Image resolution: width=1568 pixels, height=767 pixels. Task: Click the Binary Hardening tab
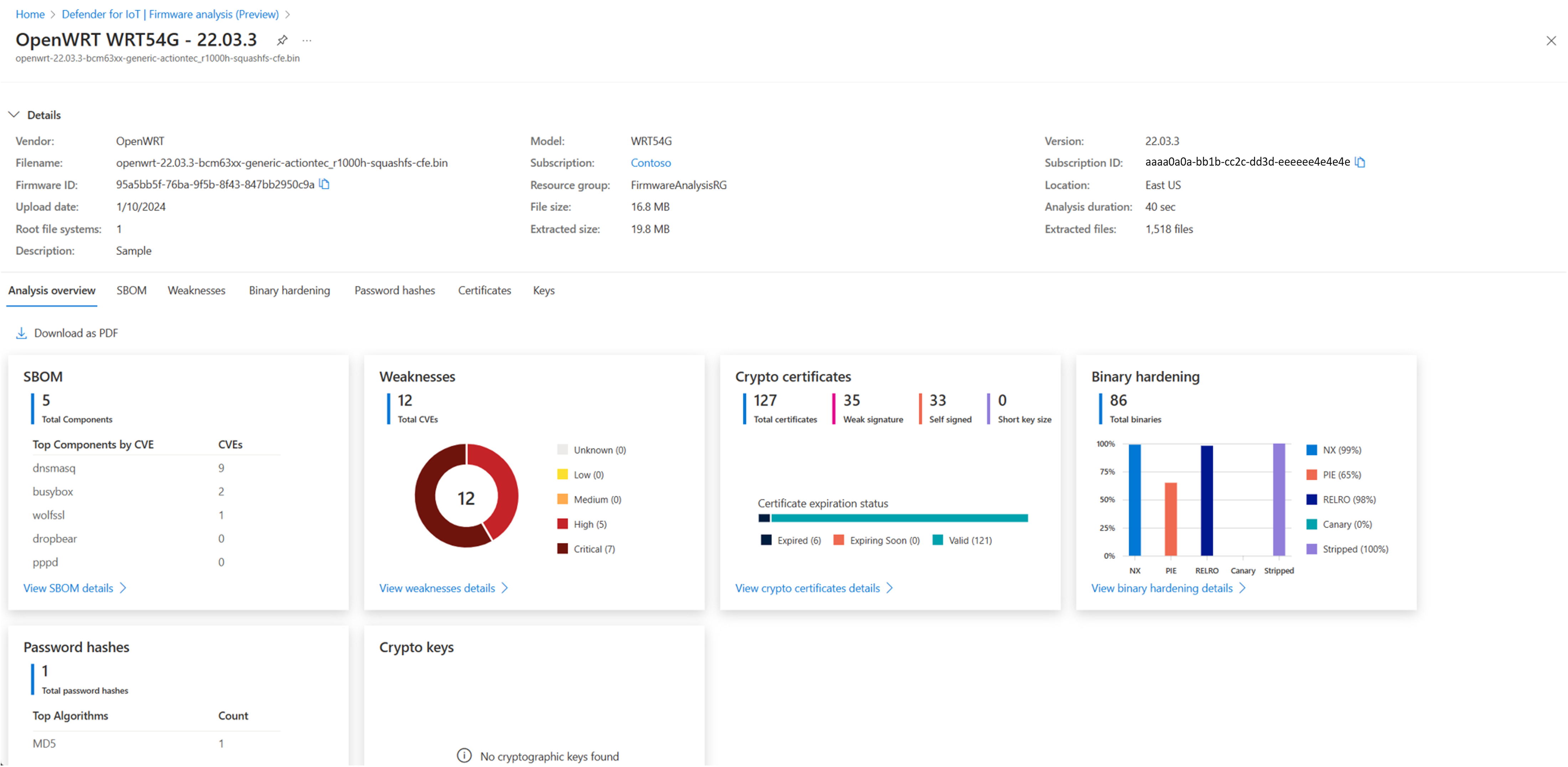(x=289, y=290)
